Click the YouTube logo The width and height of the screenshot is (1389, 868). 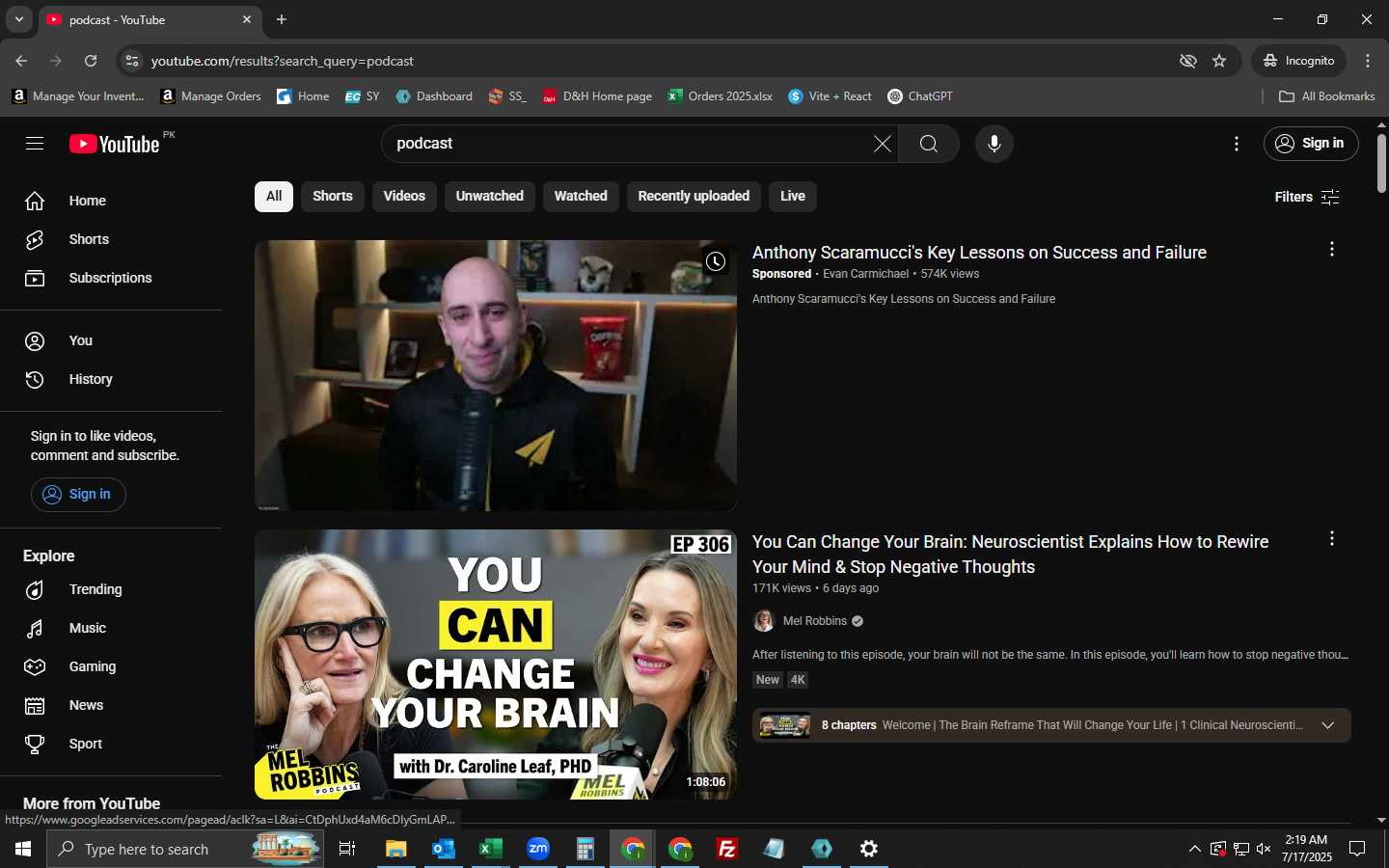[x=114, y=144]
